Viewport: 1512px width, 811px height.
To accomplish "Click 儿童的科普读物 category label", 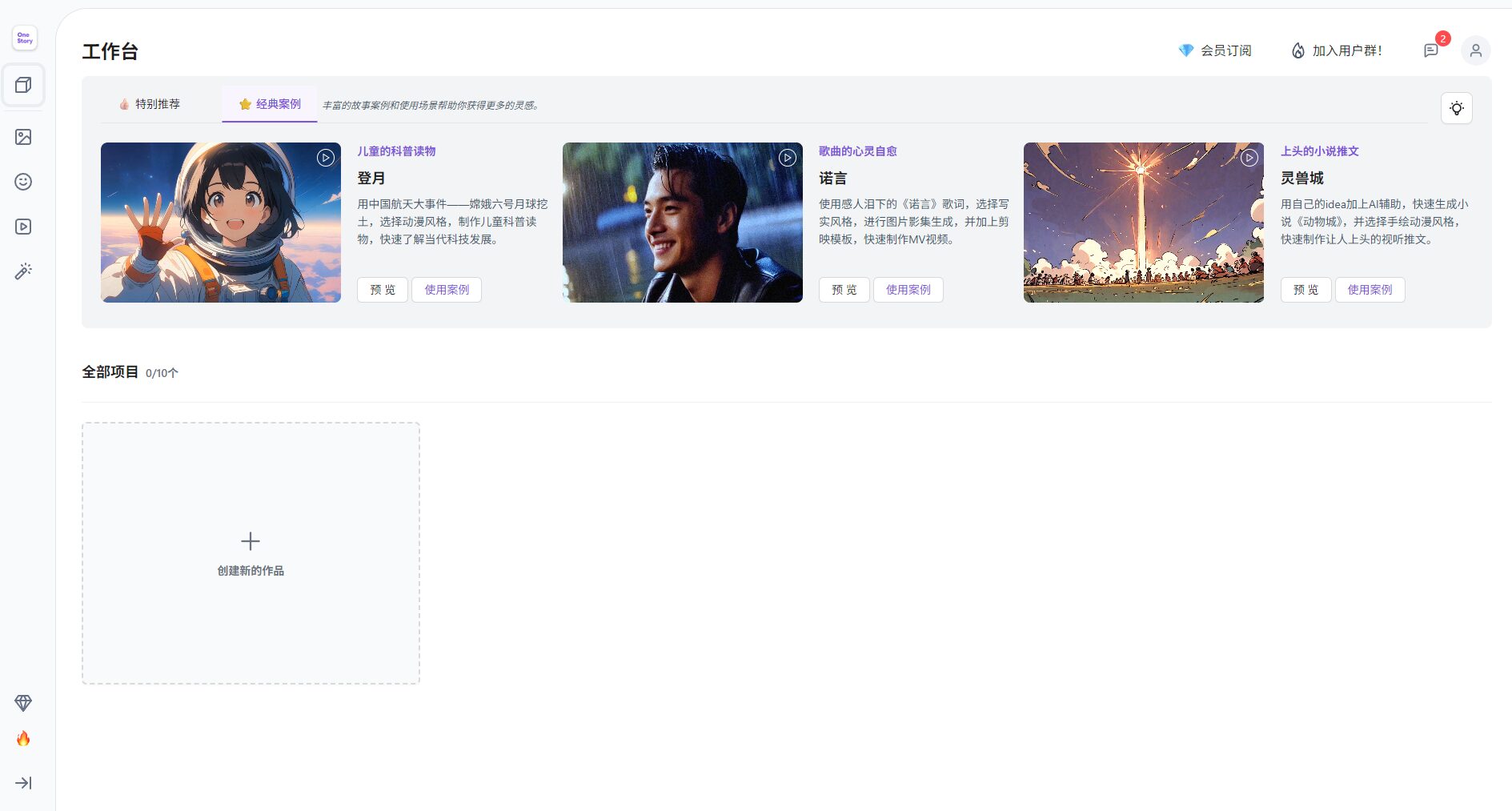I will pyautogui.click(x=396, y=151).
